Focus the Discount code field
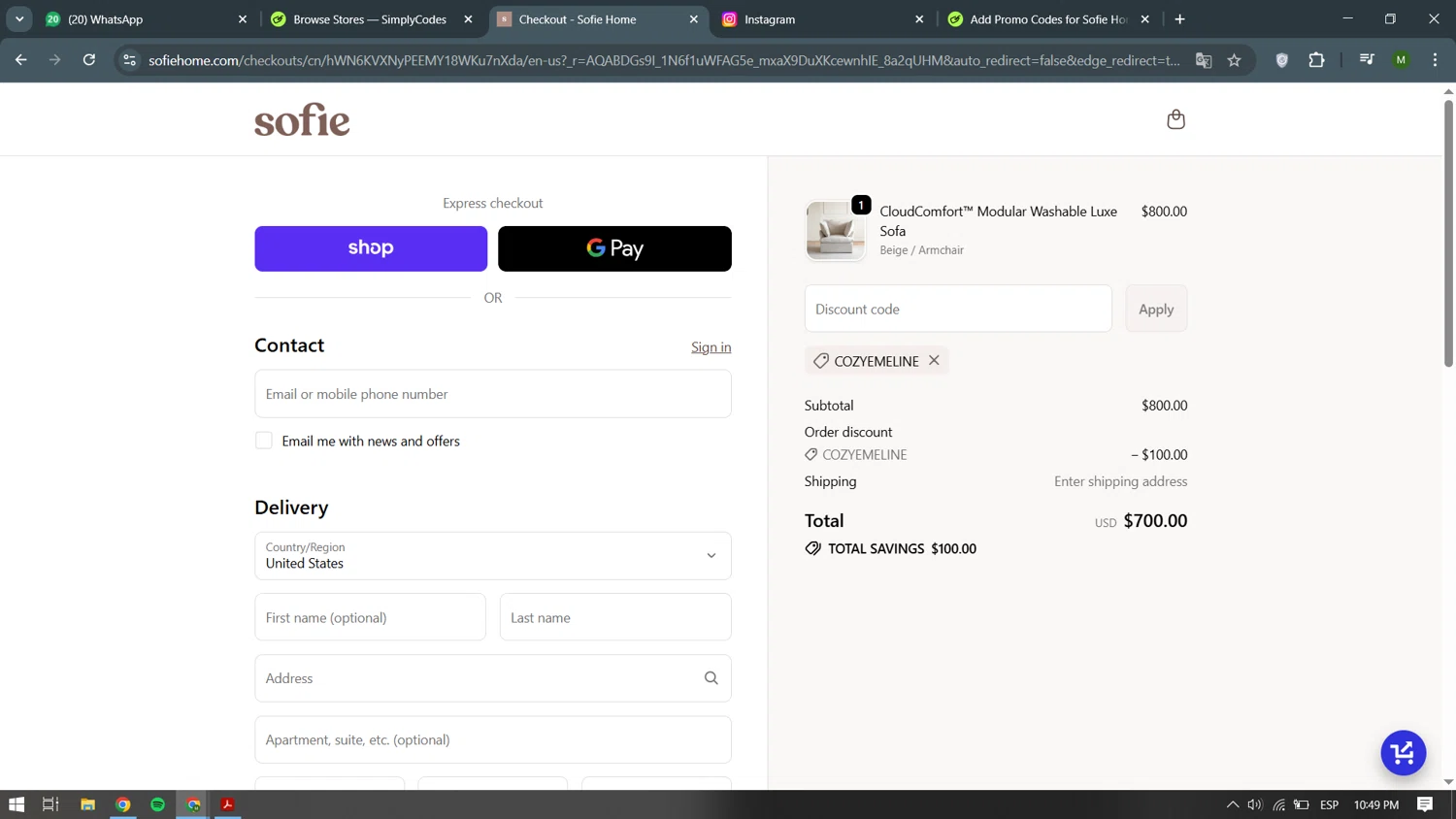 click(x=958, y=309)
